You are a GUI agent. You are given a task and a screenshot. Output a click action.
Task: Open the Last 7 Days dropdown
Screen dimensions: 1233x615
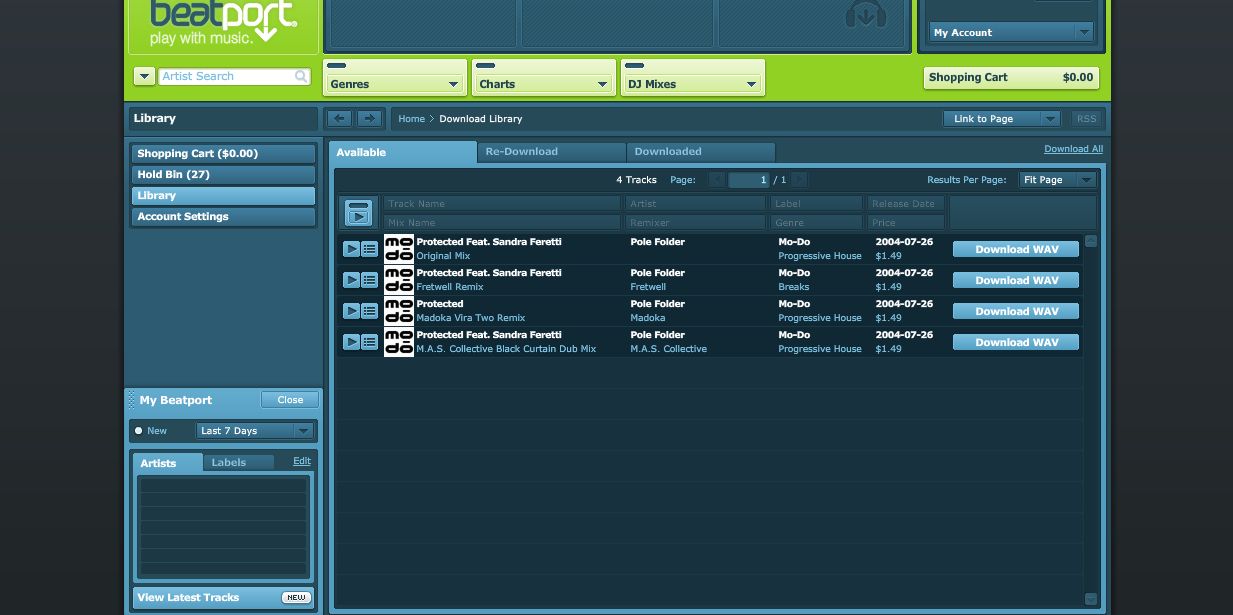coord(255,431)
